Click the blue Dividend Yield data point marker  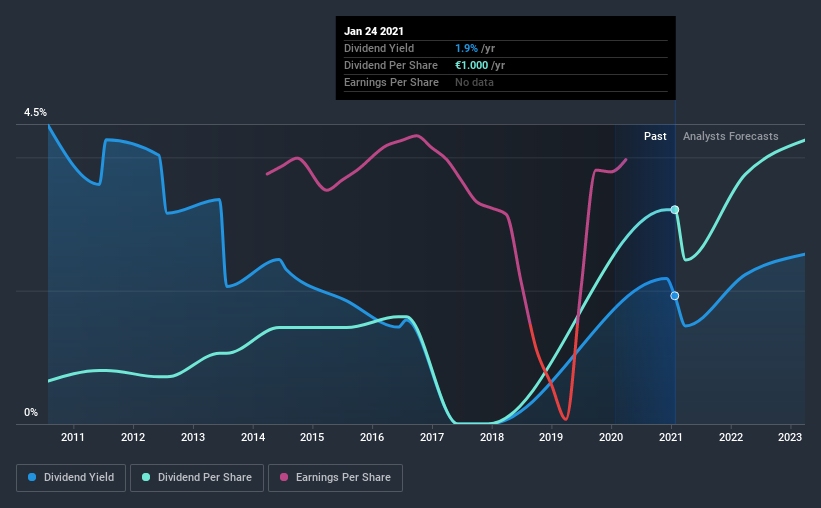(675, 296)
